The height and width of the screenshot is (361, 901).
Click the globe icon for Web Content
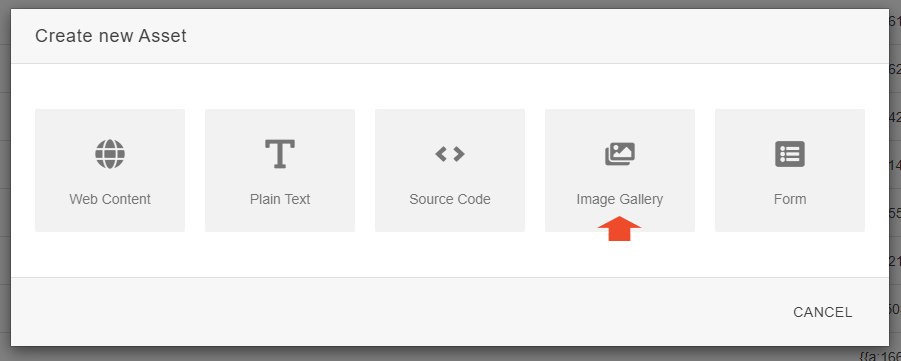(110, 154)
